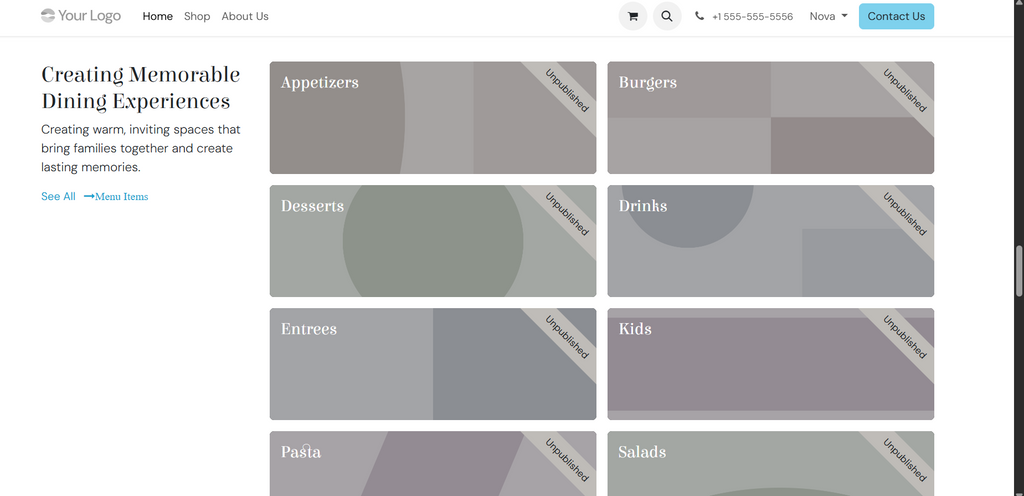This screenshot has width=1024, height=496.
Task: Open the Salads category card
Action: tap(771, 463)
